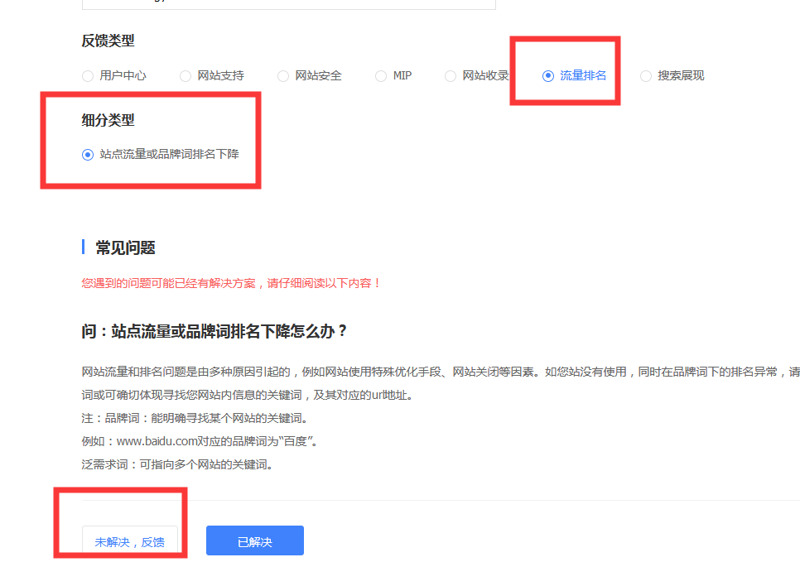The image size is (800, 562).
Task: Choose the 搜索展现 radio option
Action: [x=645, y=76]
